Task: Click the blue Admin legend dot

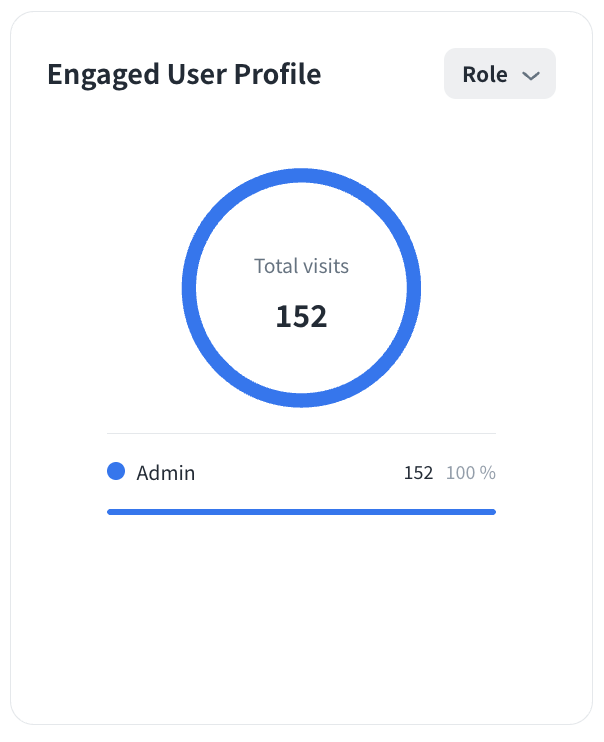Action: pyautogui.click(x=116, y=472)
